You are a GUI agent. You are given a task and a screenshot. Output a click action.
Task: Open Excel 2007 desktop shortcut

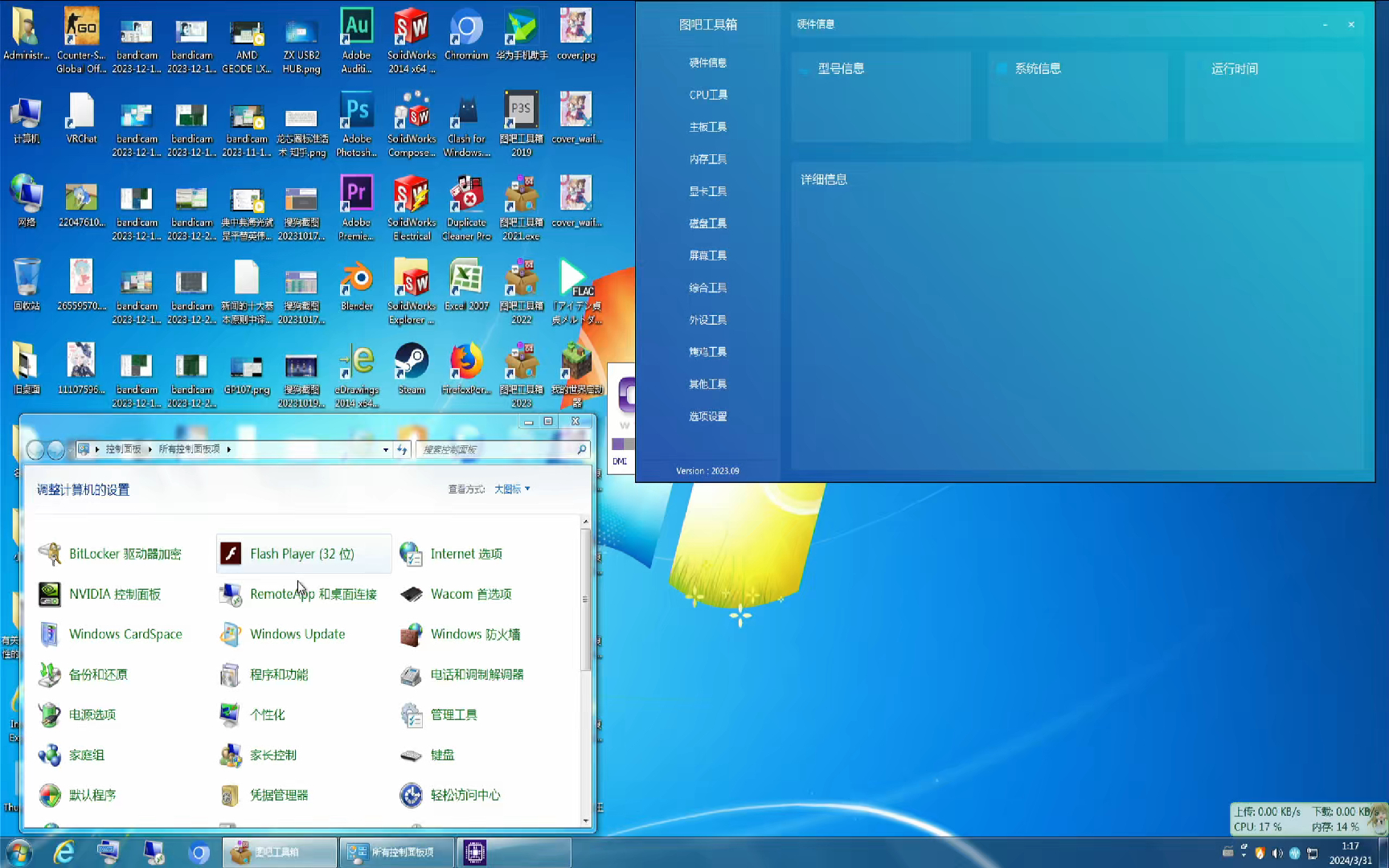(466, 285)
